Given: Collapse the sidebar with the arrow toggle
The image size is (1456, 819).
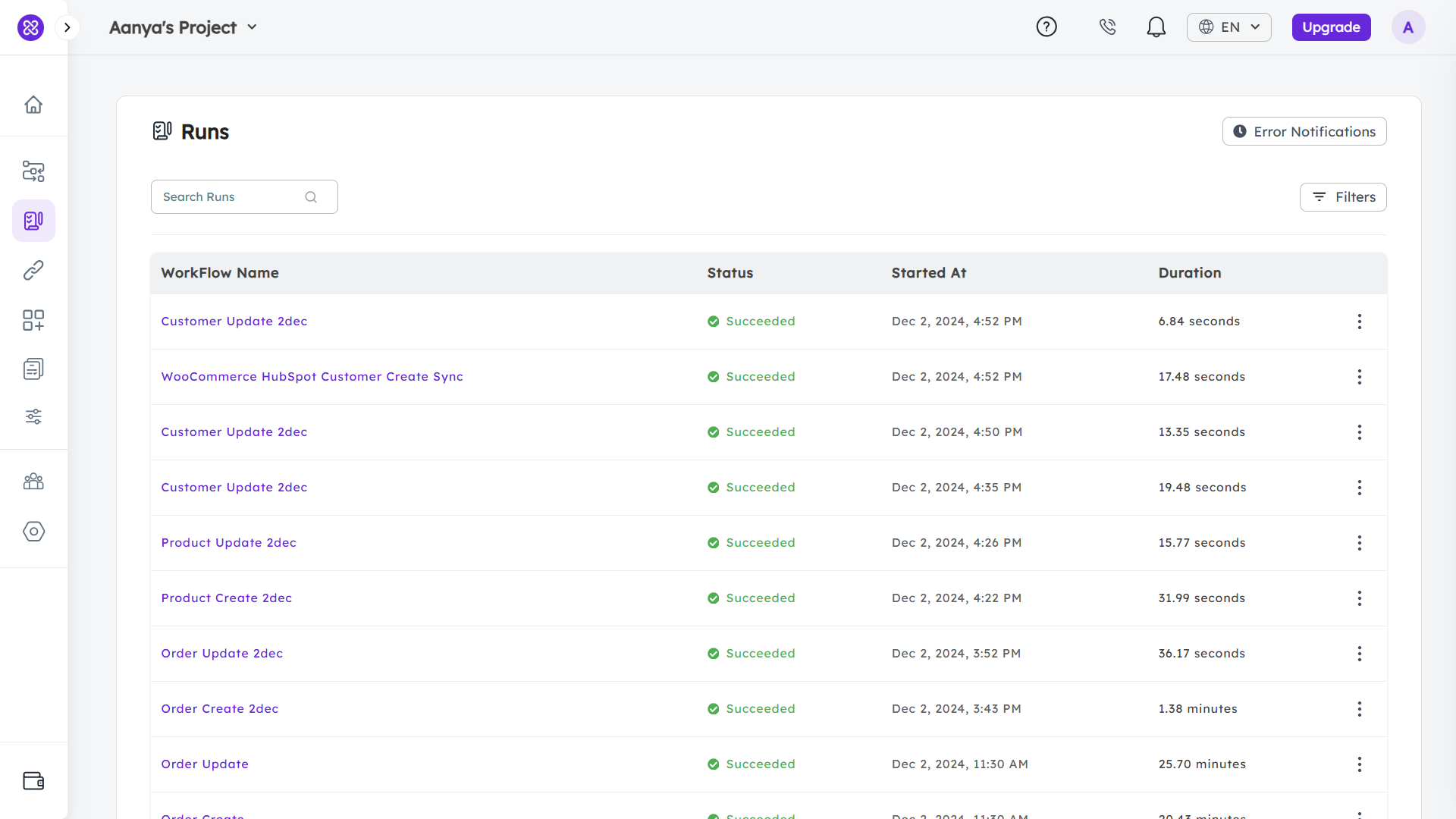Looking at the screenshot, I should [x=67, y=27].
